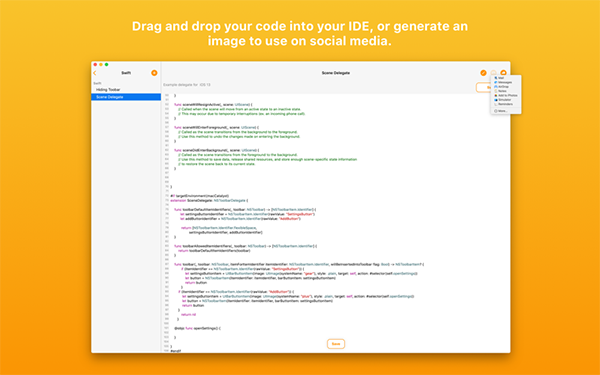Image resolution: width=600 pixels, height=375 pixels.
Task: Choose Messages in the share menu
Action: [x=505, y=82]
